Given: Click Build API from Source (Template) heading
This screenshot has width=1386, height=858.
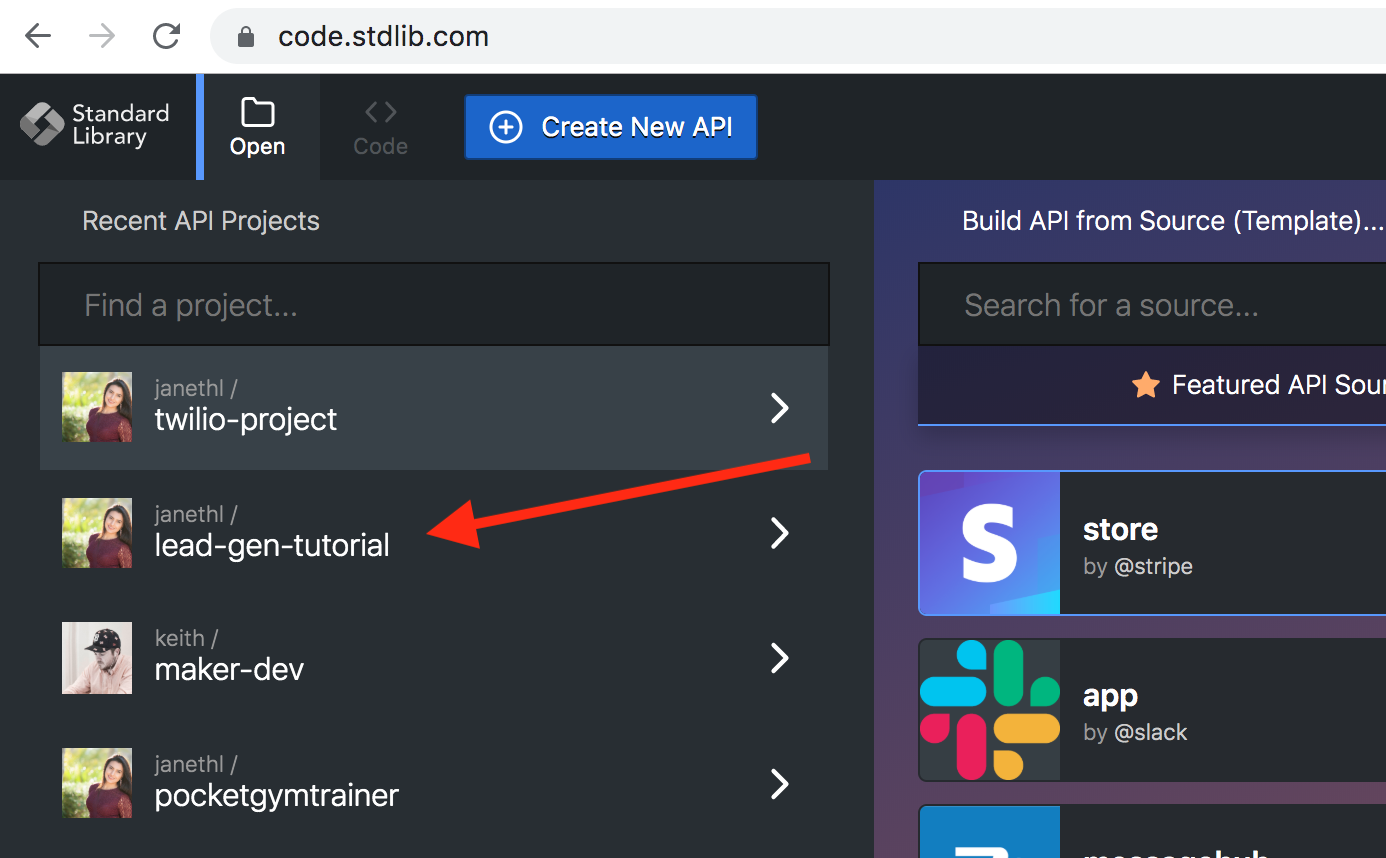Looking at the screenshot, I should (1173, 221).
